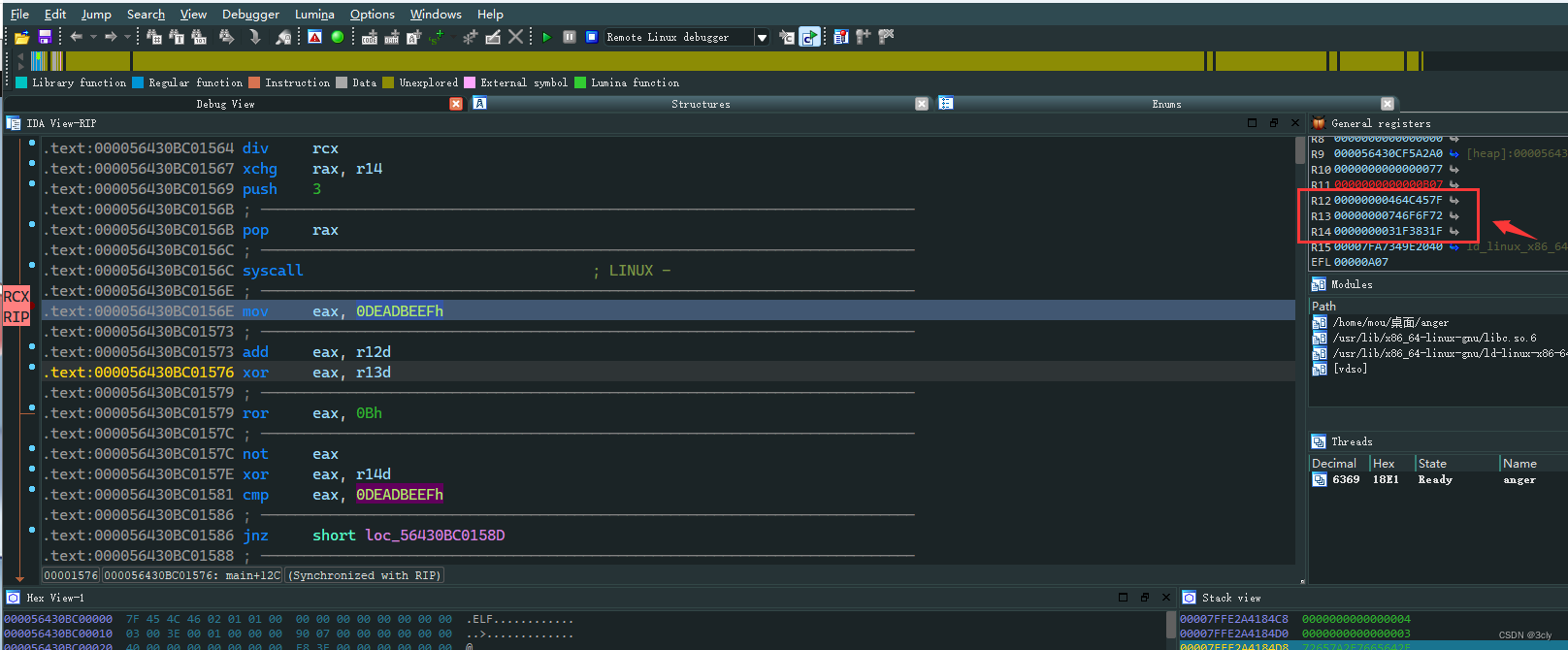Click the loc_56430BC0158D jump target
This screenshot has height=650, width=1568.
pos(435,536)
